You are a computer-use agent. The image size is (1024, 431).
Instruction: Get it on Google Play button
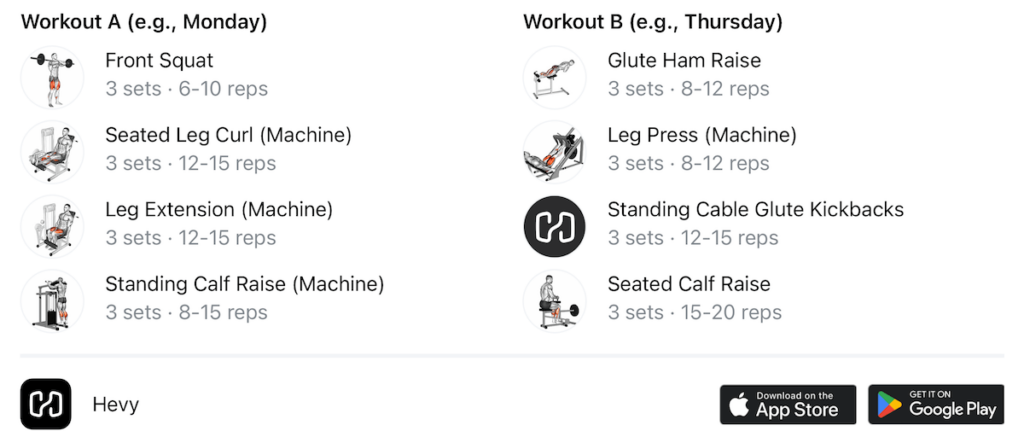click(936, 404)
